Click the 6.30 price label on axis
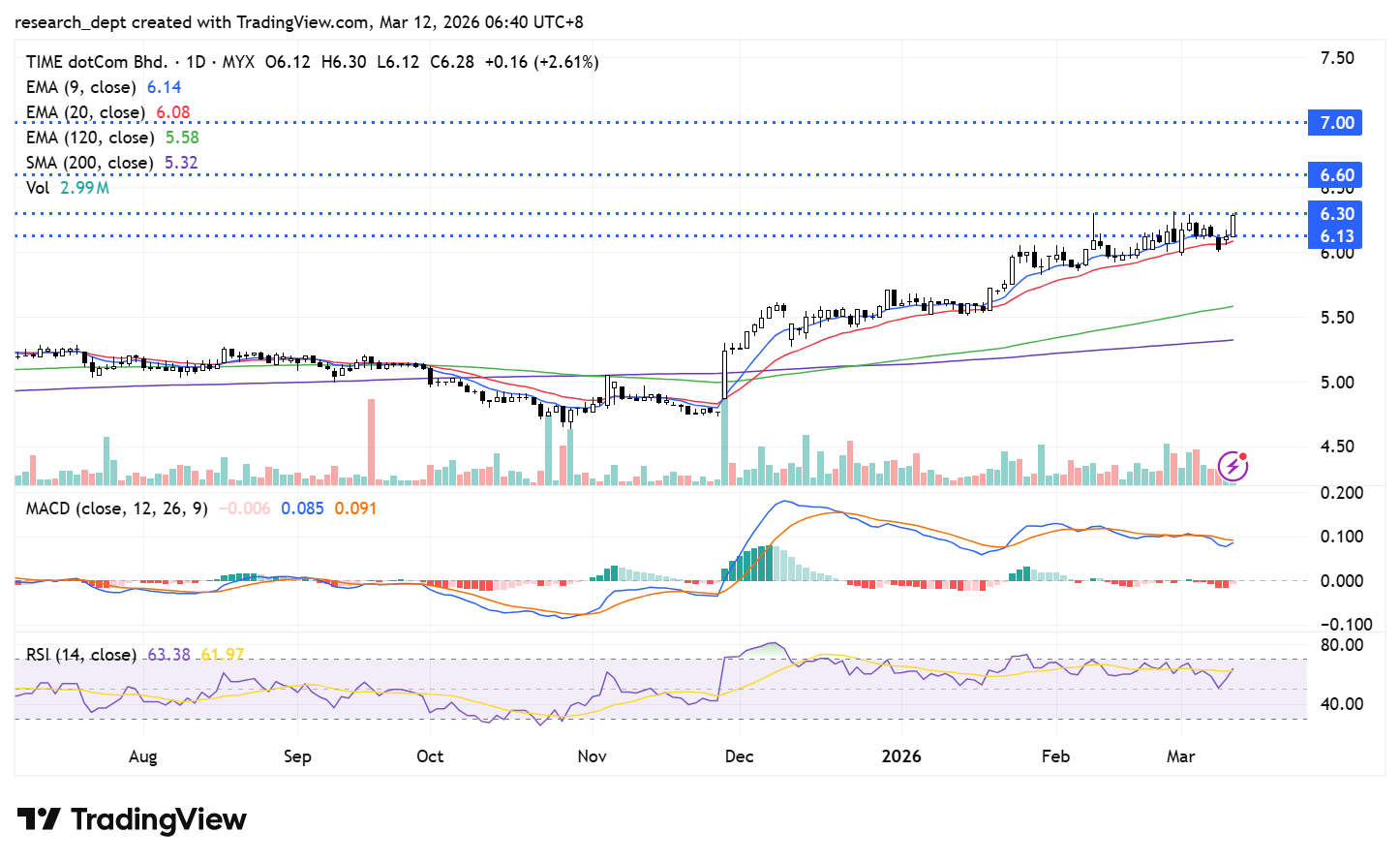 pyautogui.click(x=1335, y=214)
